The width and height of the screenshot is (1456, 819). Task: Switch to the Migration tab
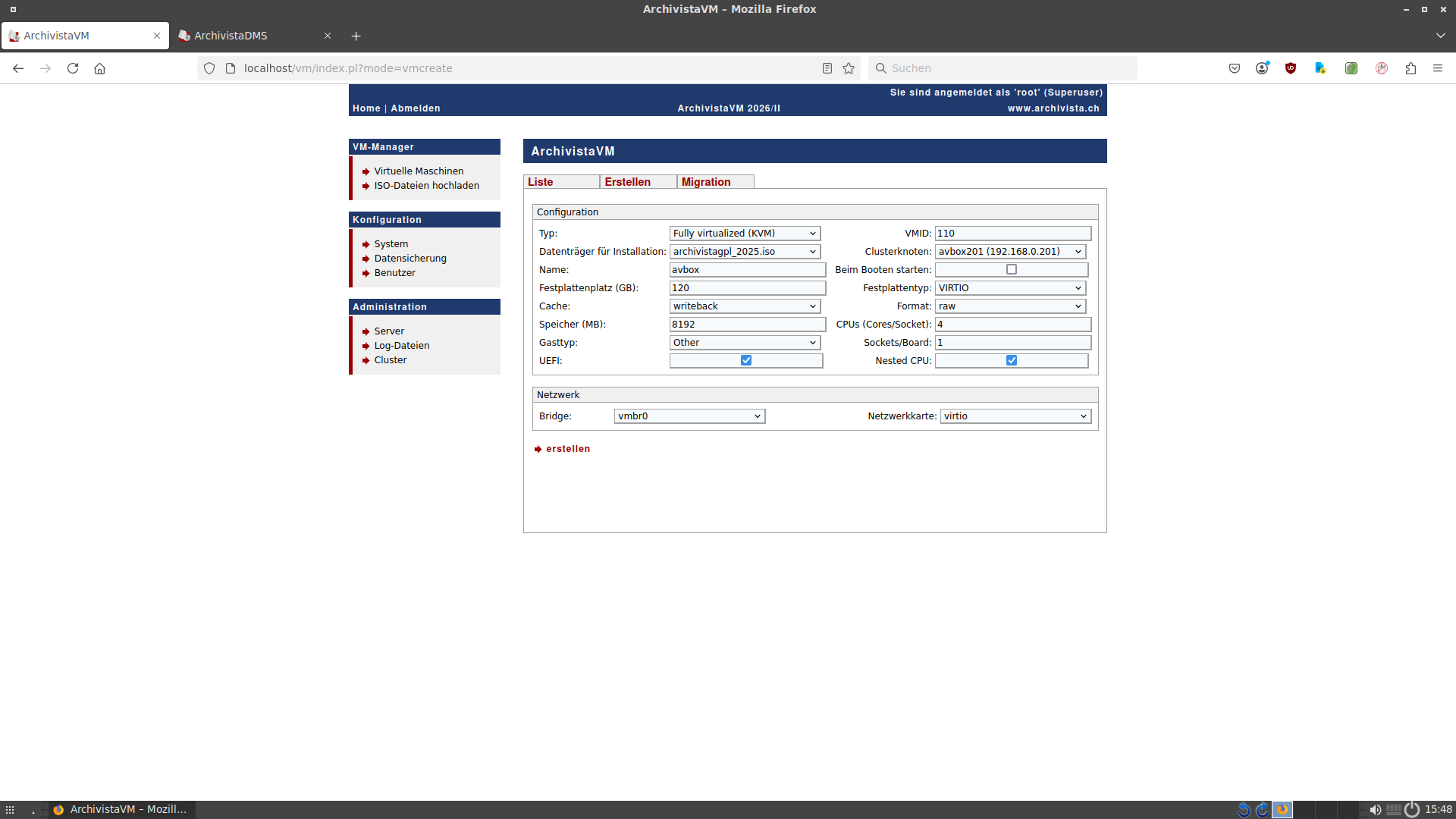[x=706, y=182]
